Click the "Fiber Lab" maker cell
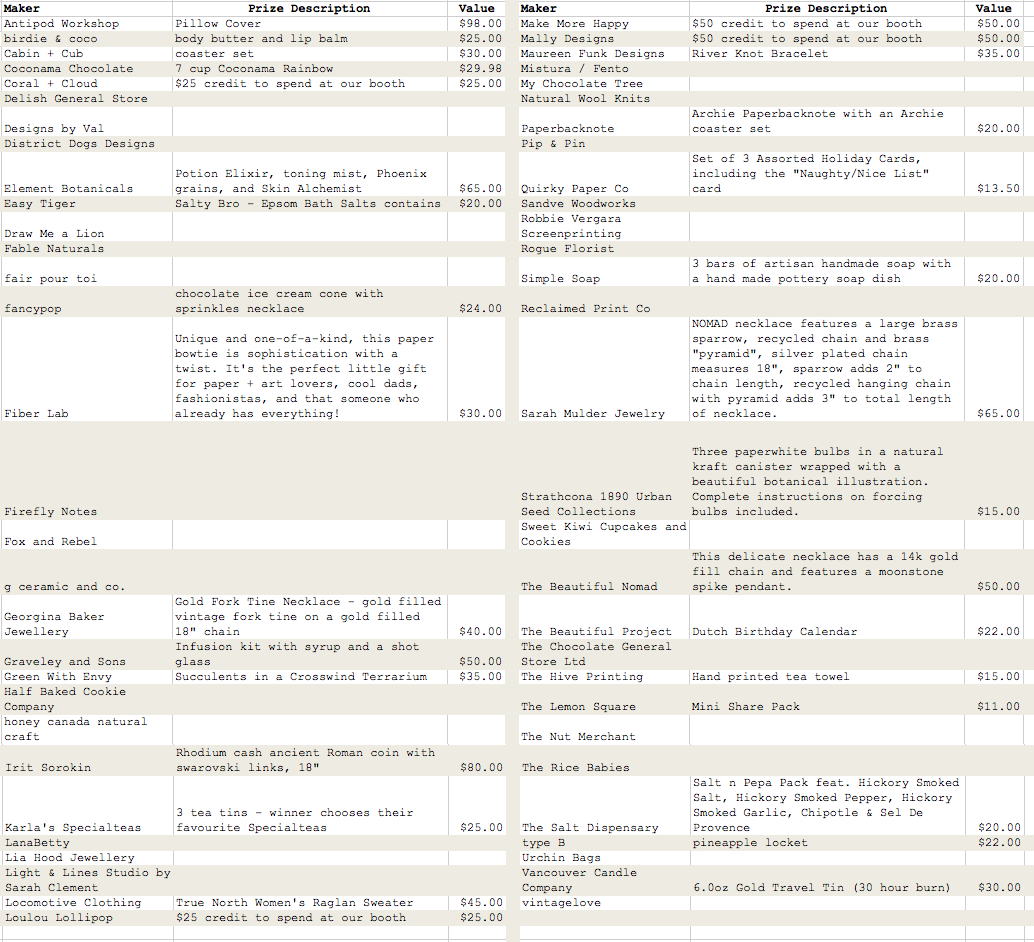This screenshot has height=942, width=1034. click(86, 369)
